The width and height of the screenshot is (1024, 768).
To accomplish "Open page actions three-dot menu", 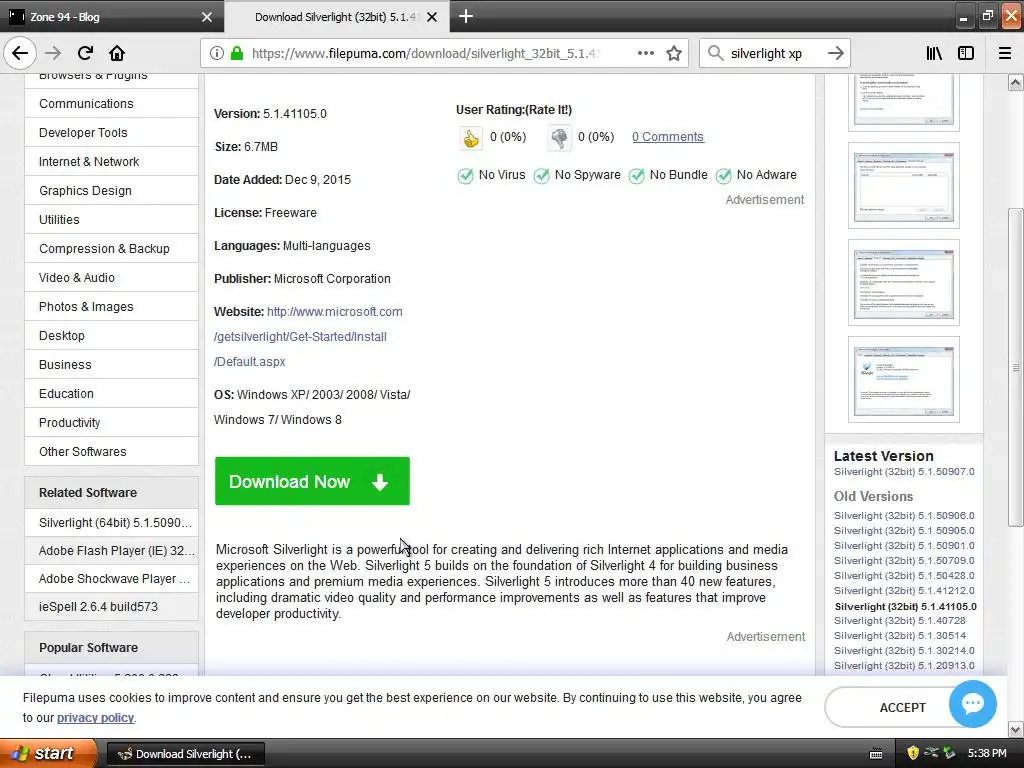I will coord(645,53).
